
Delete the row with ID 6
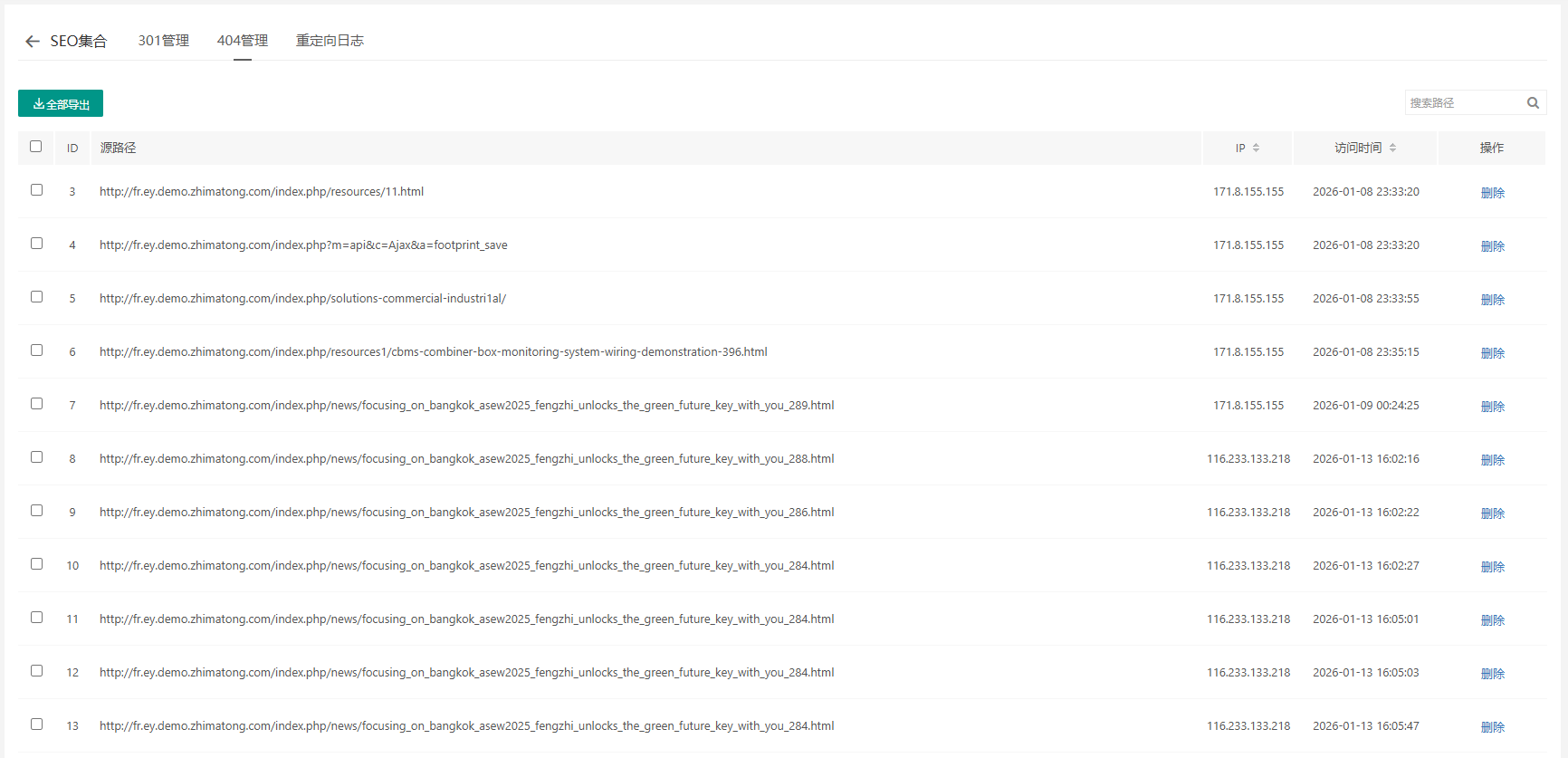point(1492,353)
